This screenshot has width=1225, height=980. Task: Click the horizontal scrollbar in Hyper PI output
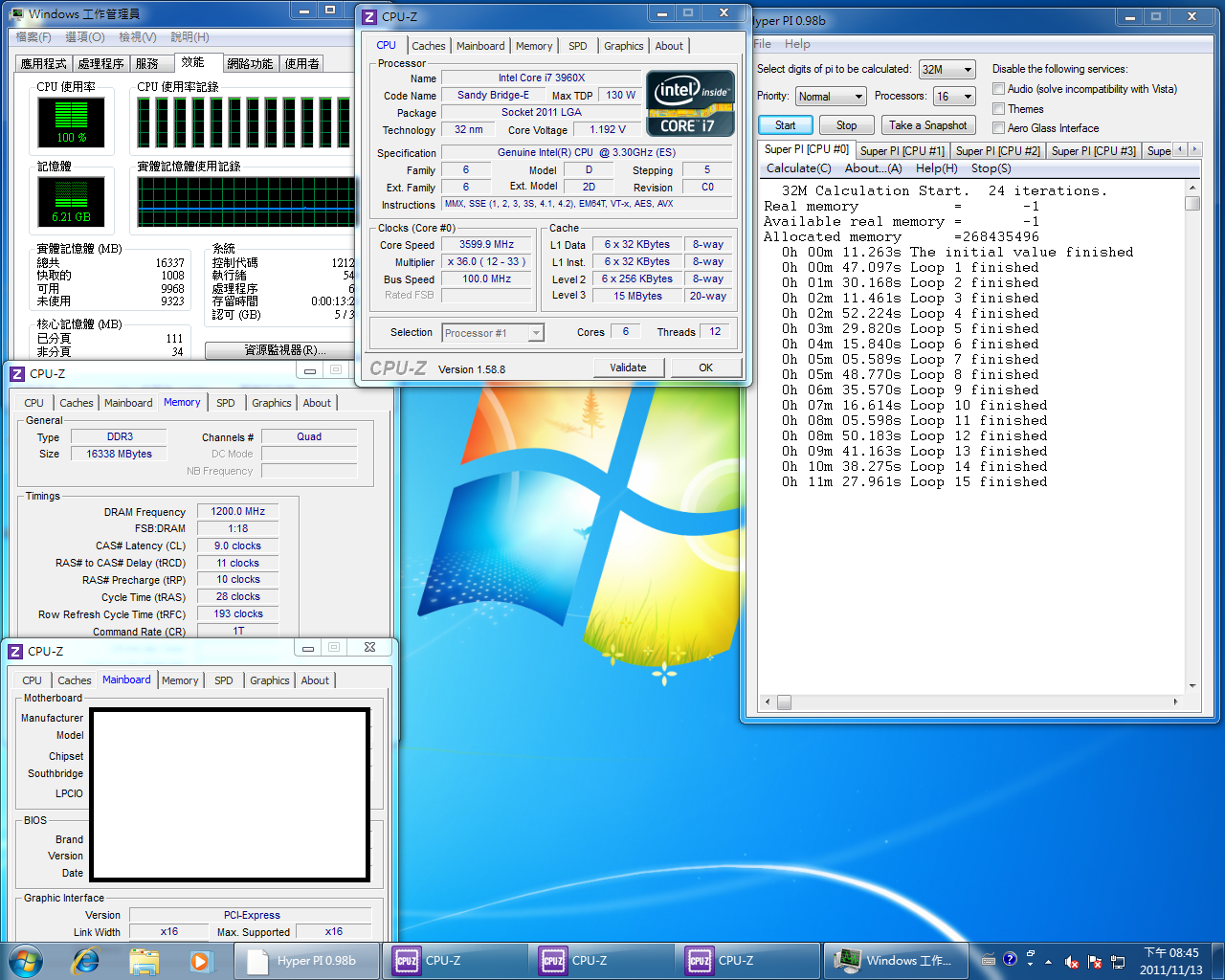point(976,702)
